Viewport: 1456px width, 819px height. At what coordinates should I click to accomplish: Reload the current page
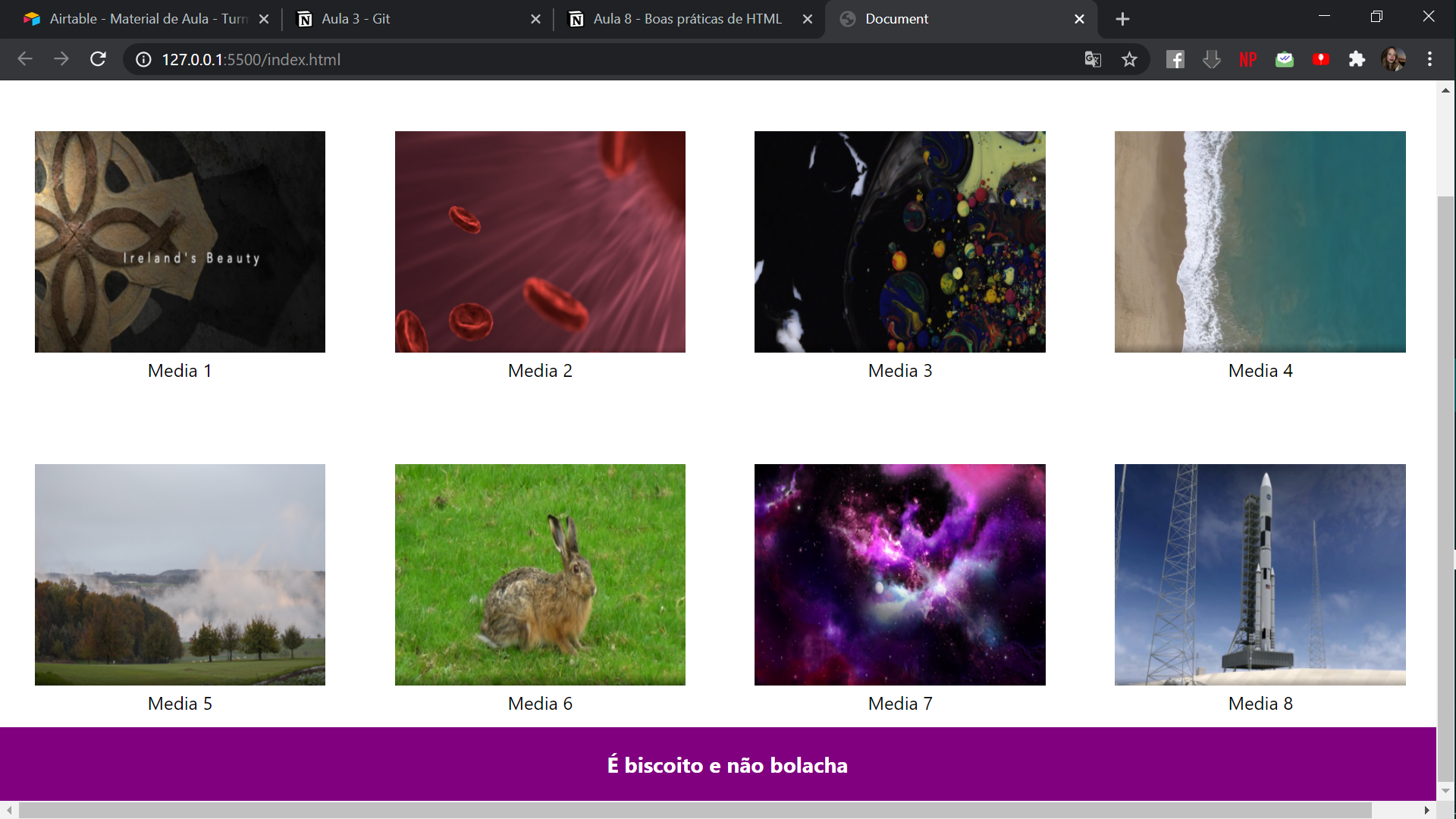[x=98, y=59]
